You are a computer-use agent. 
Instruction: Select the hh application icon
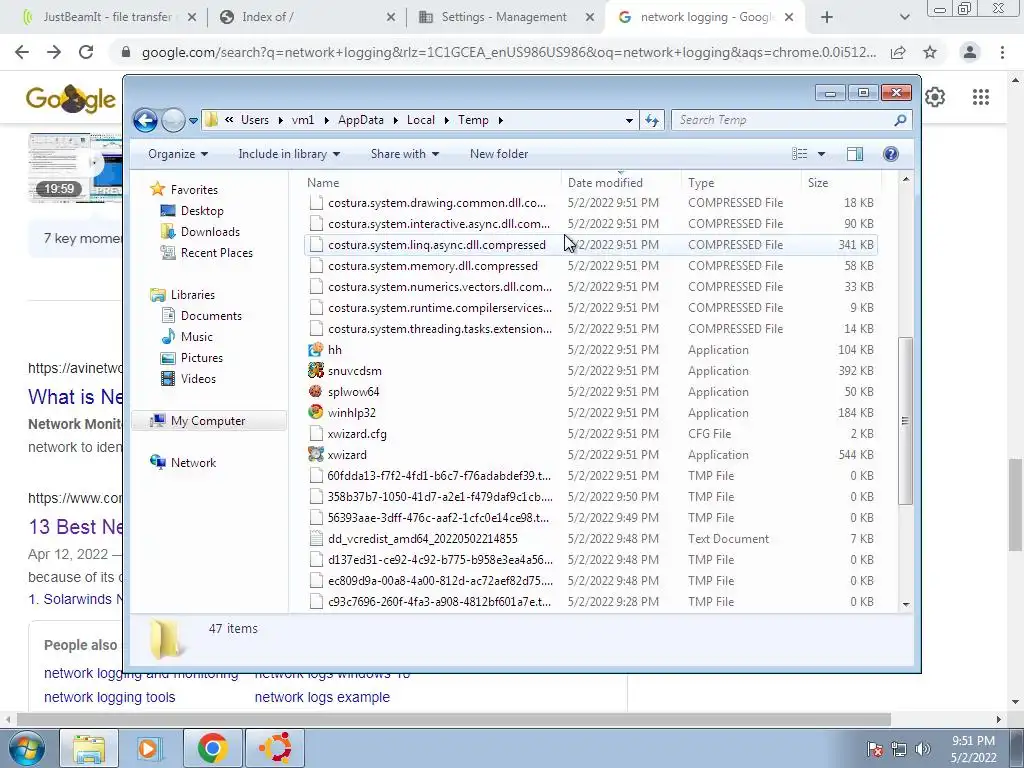[x=316, y=350]
